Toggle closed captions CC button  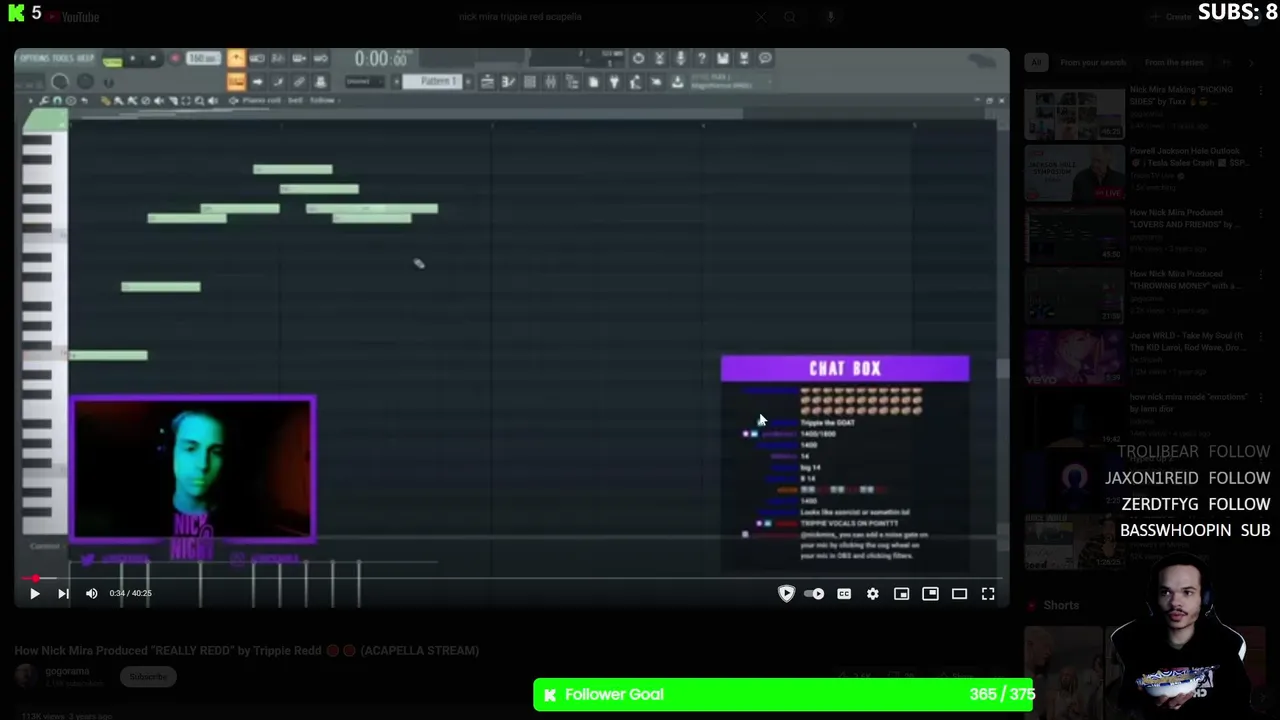(844, 594)
